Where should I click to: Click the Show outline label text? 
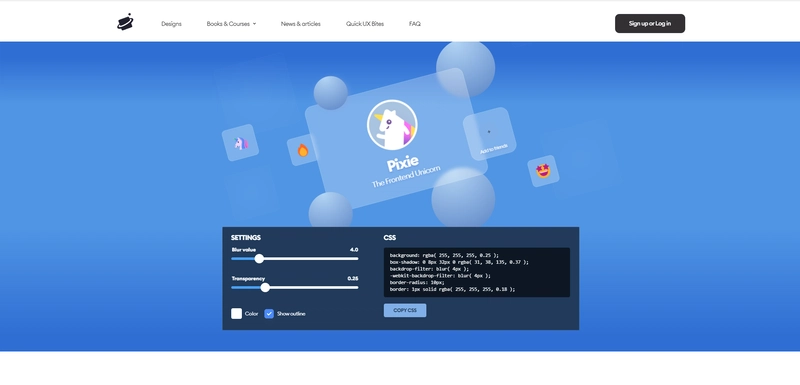(x=291, y=314)
